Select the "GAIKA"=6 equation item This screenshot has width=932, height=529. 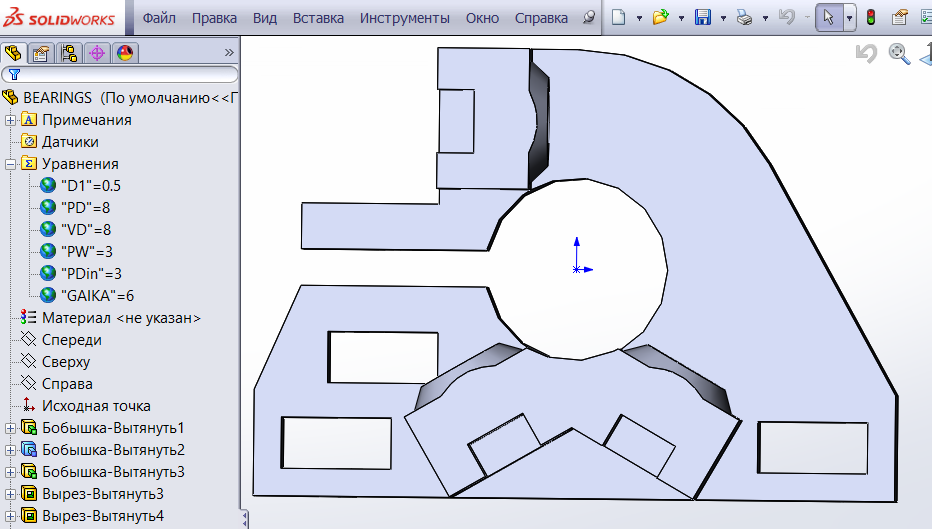tap(97, 296)
